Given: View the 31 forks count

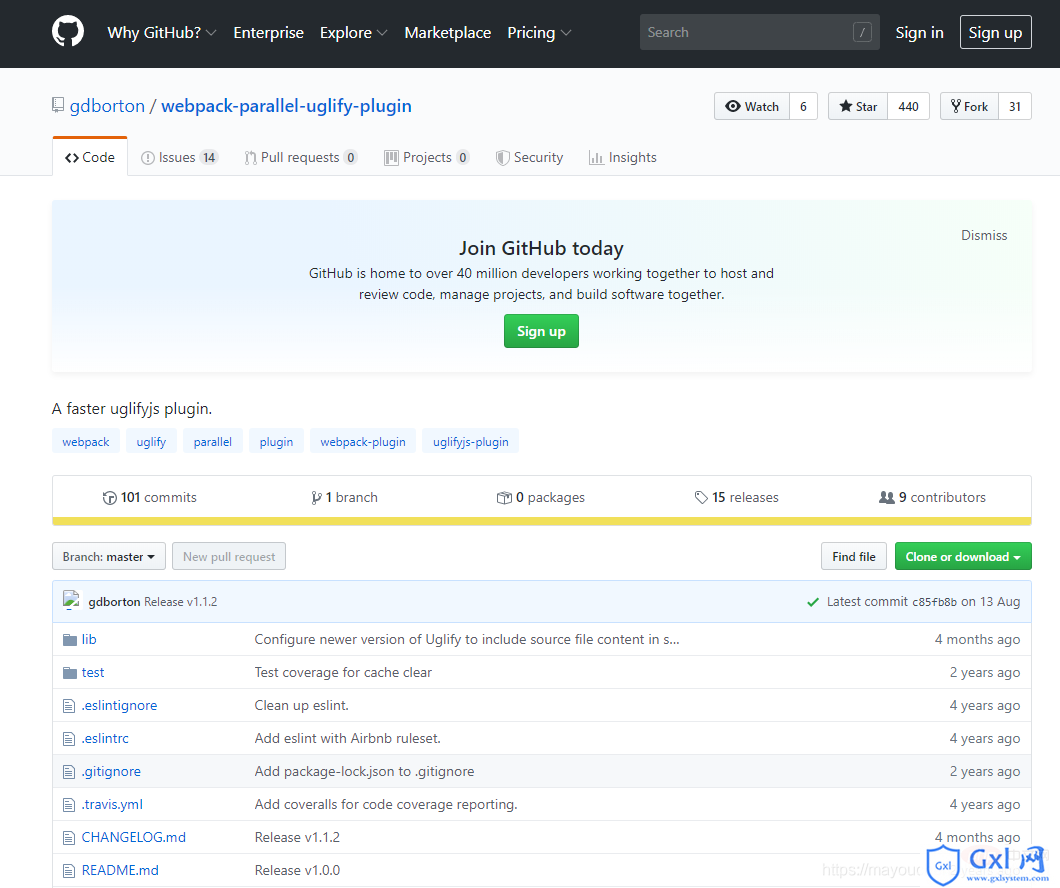Looking at the screenshot, I should (1015, 106).
